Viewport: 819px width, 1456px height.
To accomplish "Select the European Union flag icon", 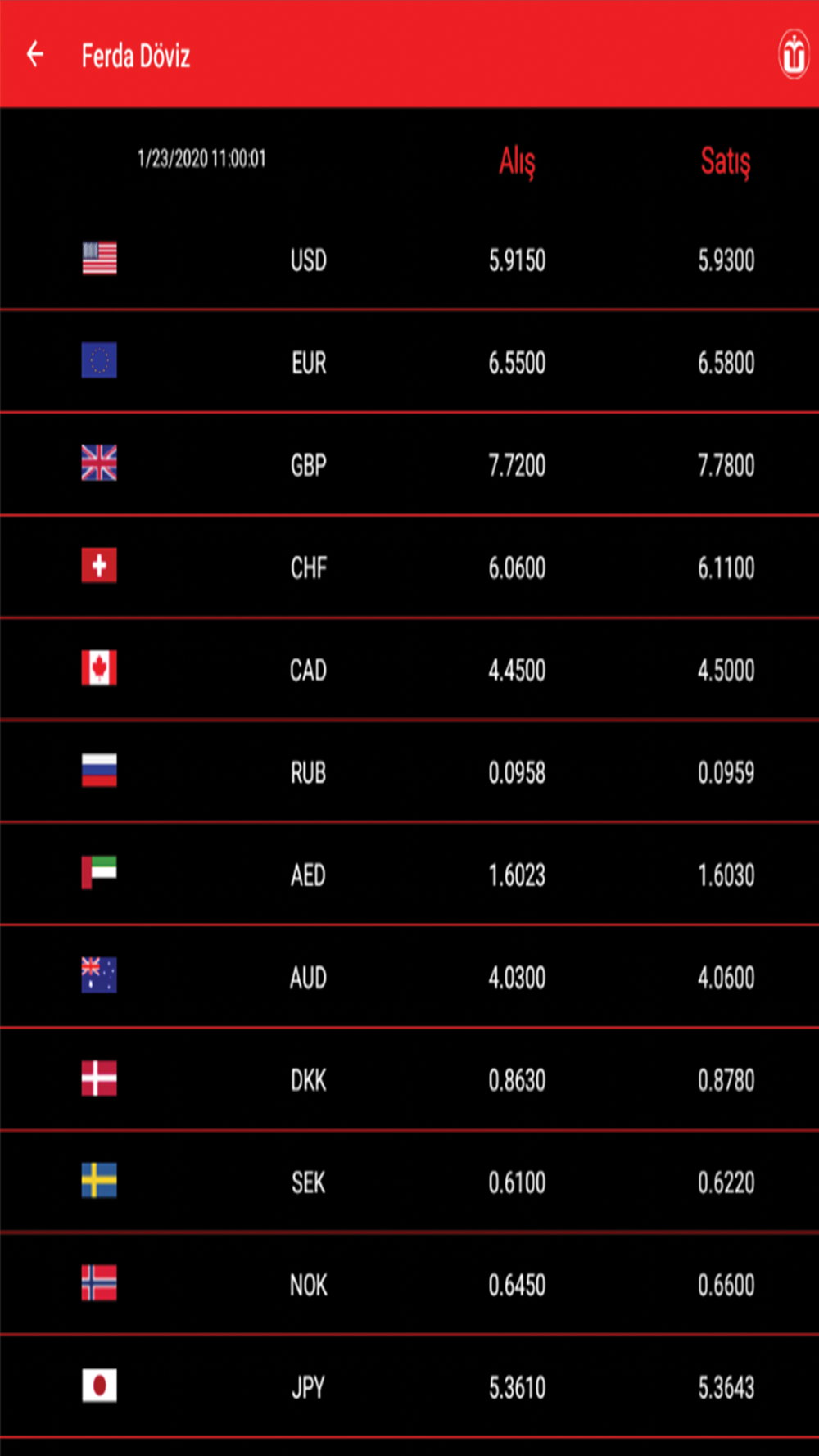I will click(x=99, y=360).
